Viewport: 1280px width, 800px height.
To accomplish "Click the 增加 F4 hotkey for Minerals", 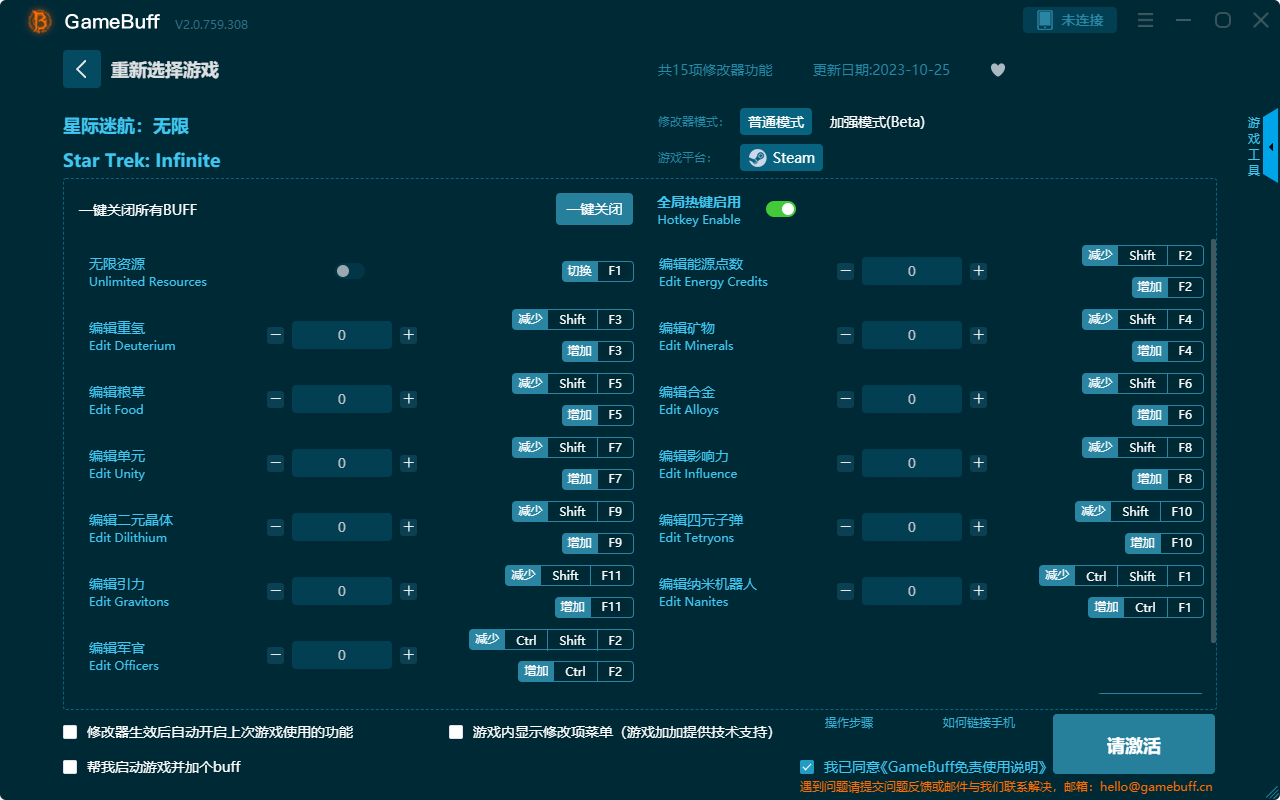I will (x=1168, y=351).
